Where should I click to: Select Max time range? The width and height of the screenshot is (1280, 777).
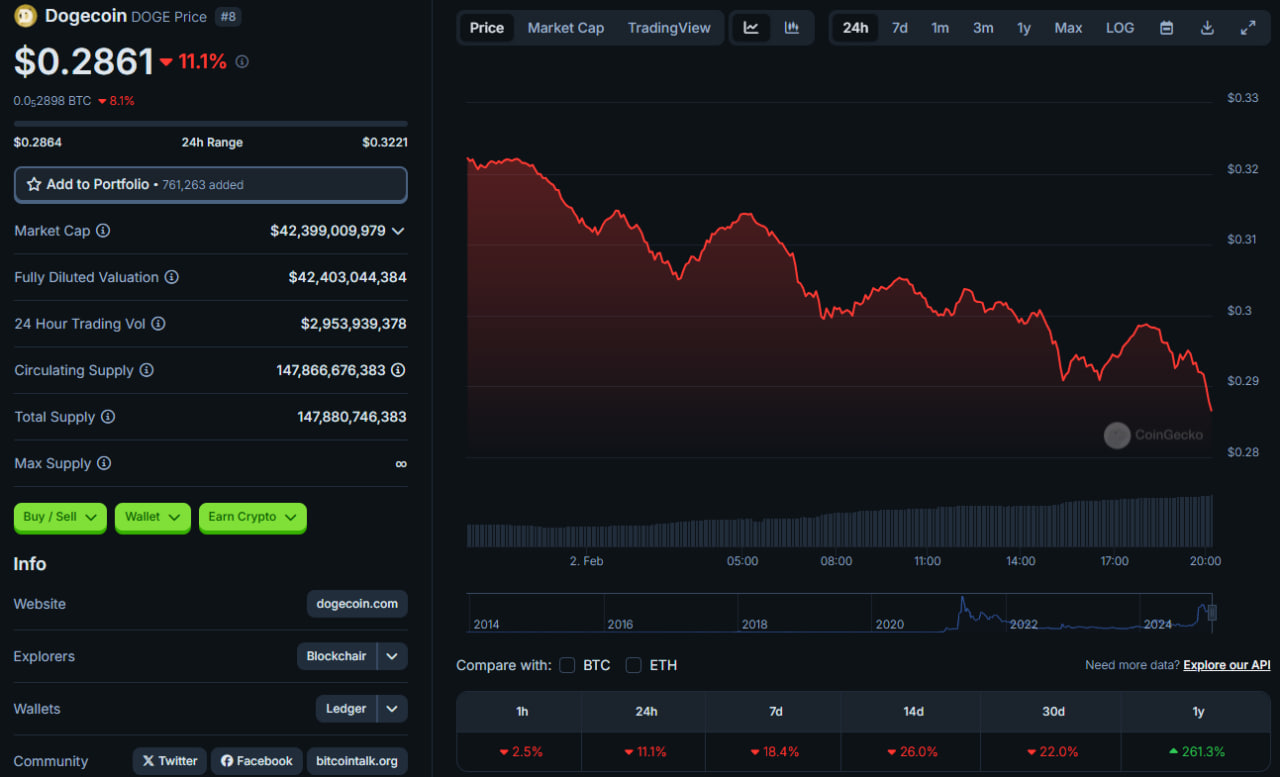[1068, 28]
